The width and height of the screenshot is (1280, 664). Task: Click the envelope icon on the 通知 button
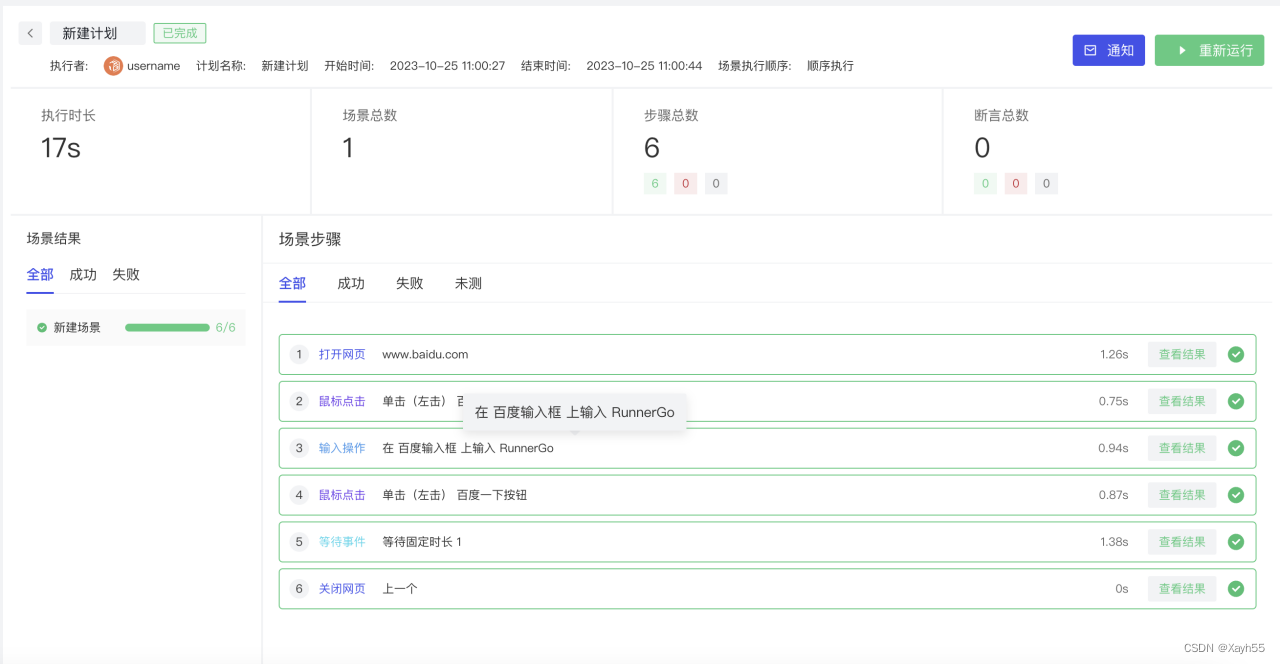[1089, 49]
